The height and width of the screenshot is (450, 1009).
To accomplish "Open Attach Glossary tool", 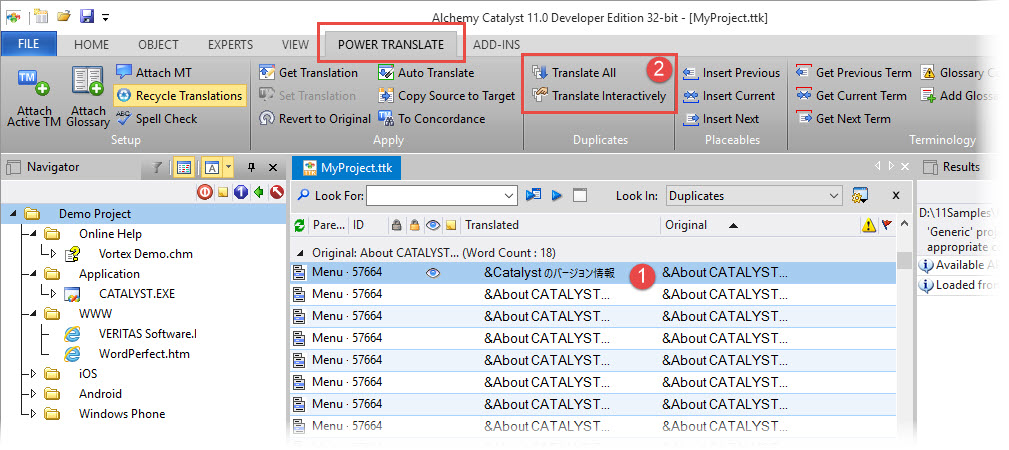I will tap(88, 97).
